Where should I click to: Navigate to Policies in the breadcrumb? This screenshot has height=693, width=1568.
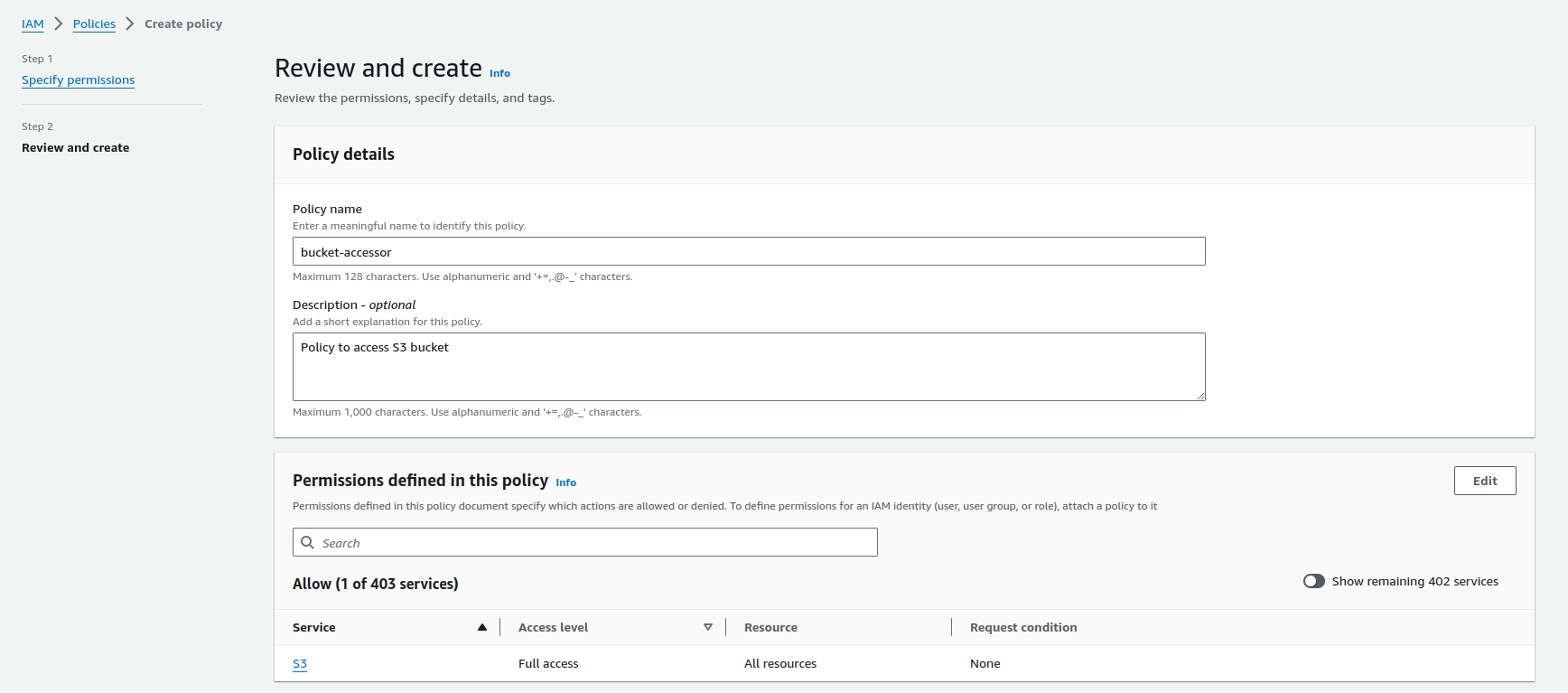tap(94, 24)
